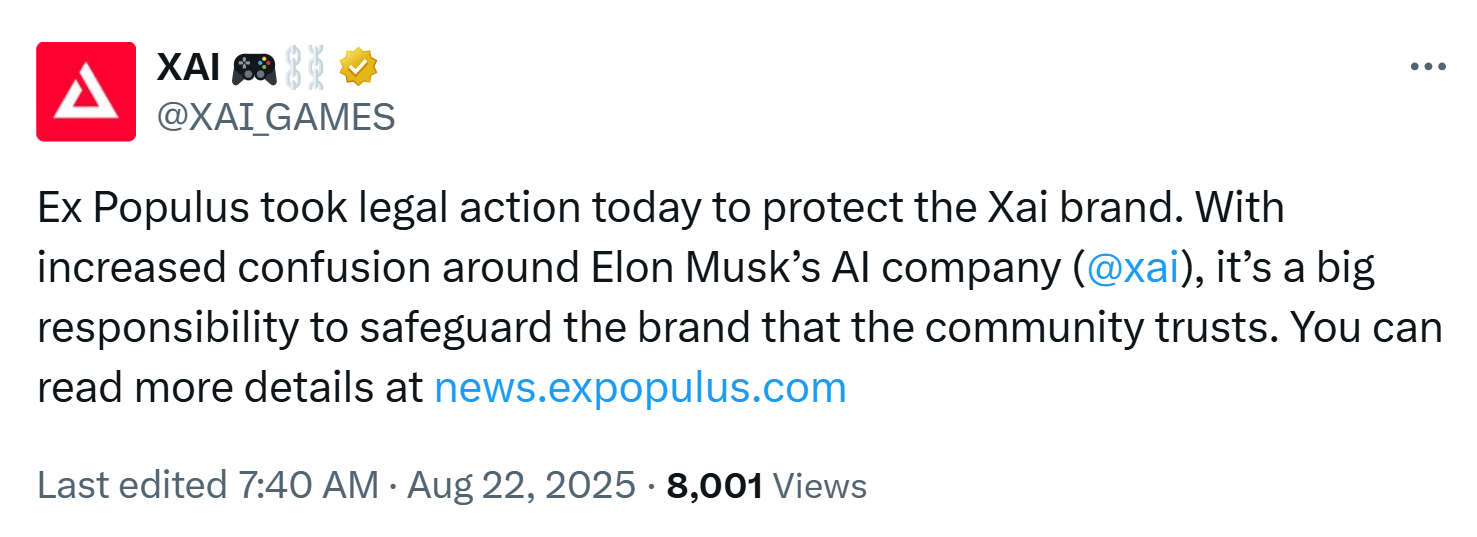This screenshot has height=537, width=1477.
Task: Click "read more details at" text
Action: tap(230, 387)
